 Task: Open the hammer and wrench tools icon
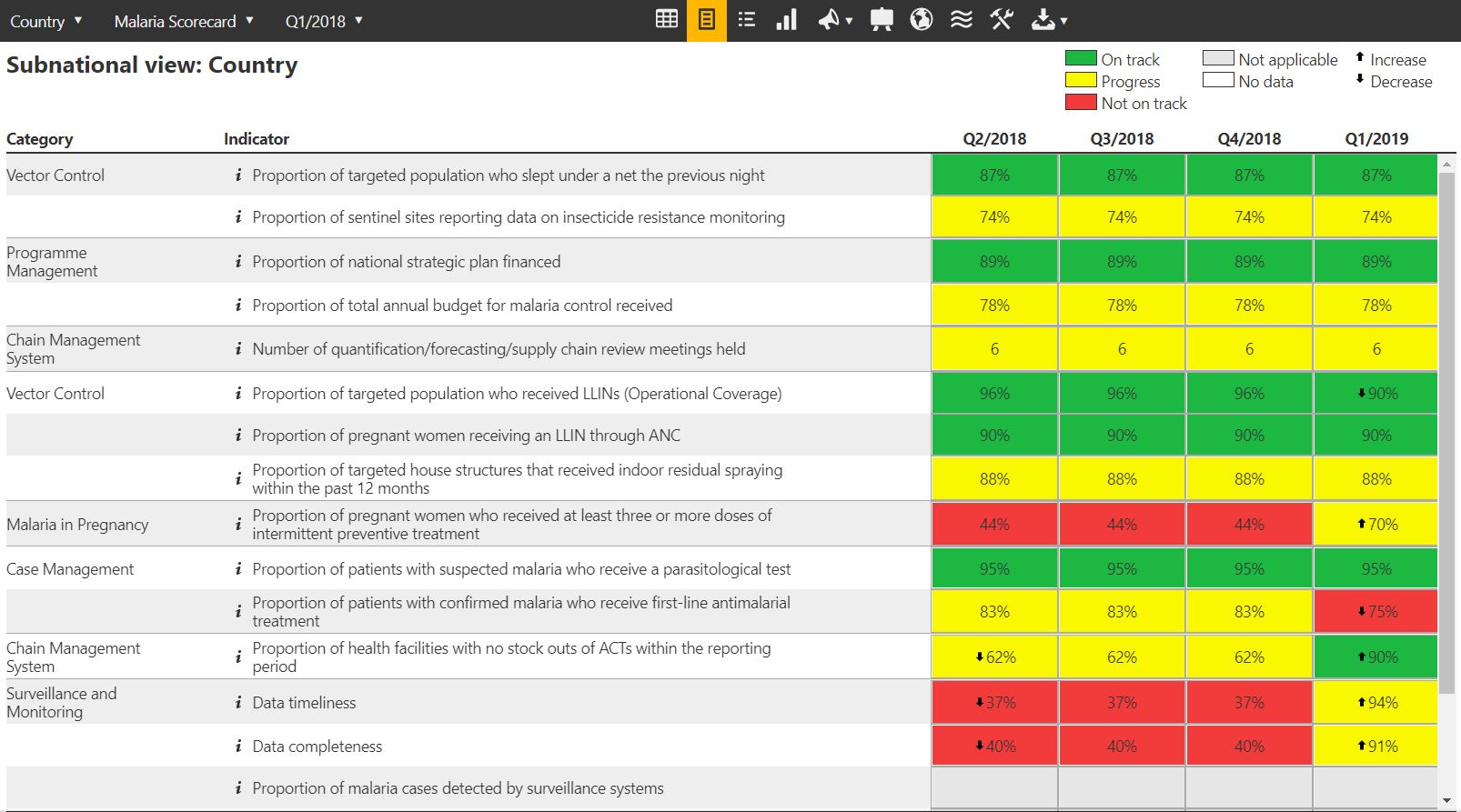(x=1002, y=20)
